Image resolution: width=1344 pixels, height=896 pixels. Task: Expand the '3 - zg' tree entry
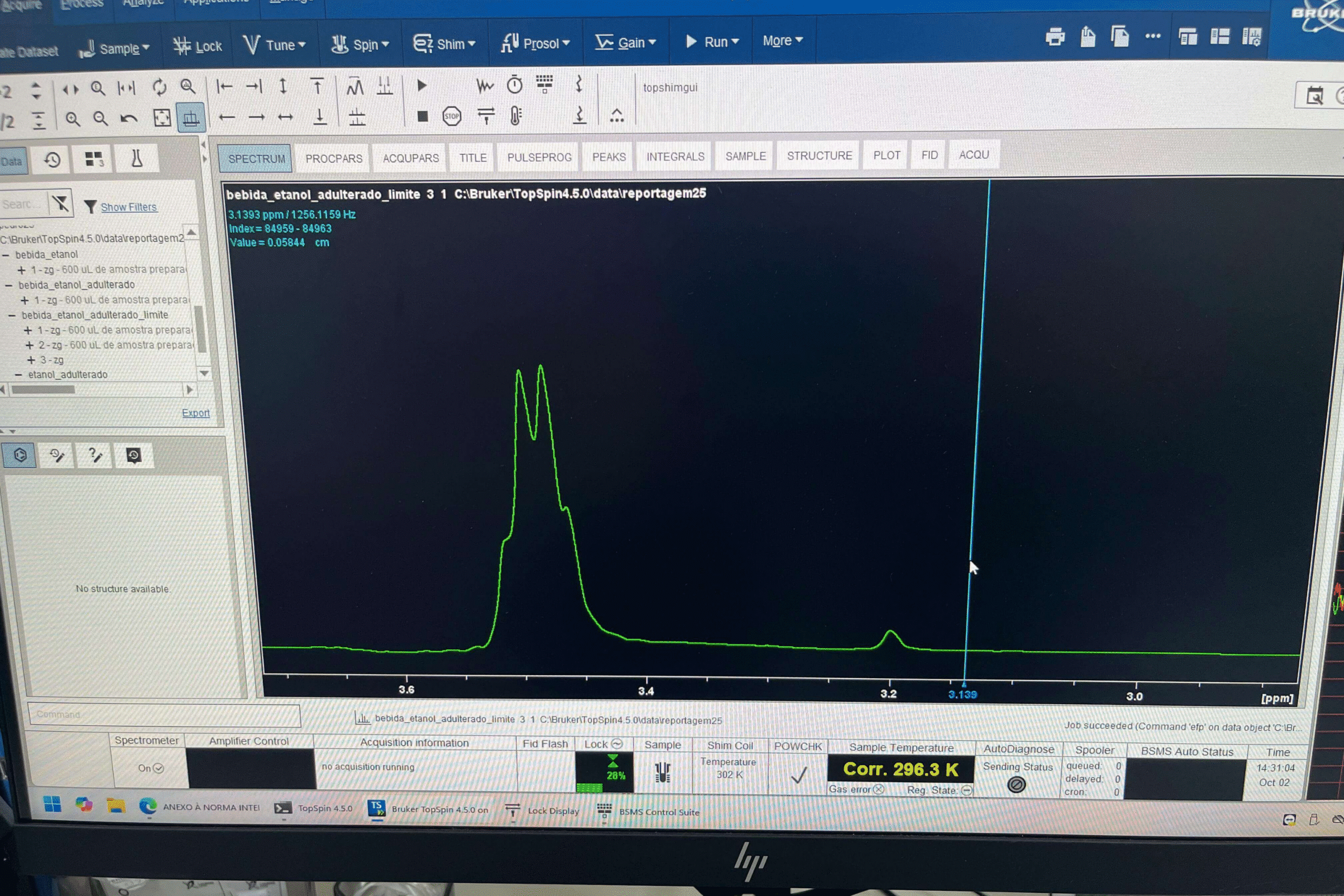[x=31, y=360]
